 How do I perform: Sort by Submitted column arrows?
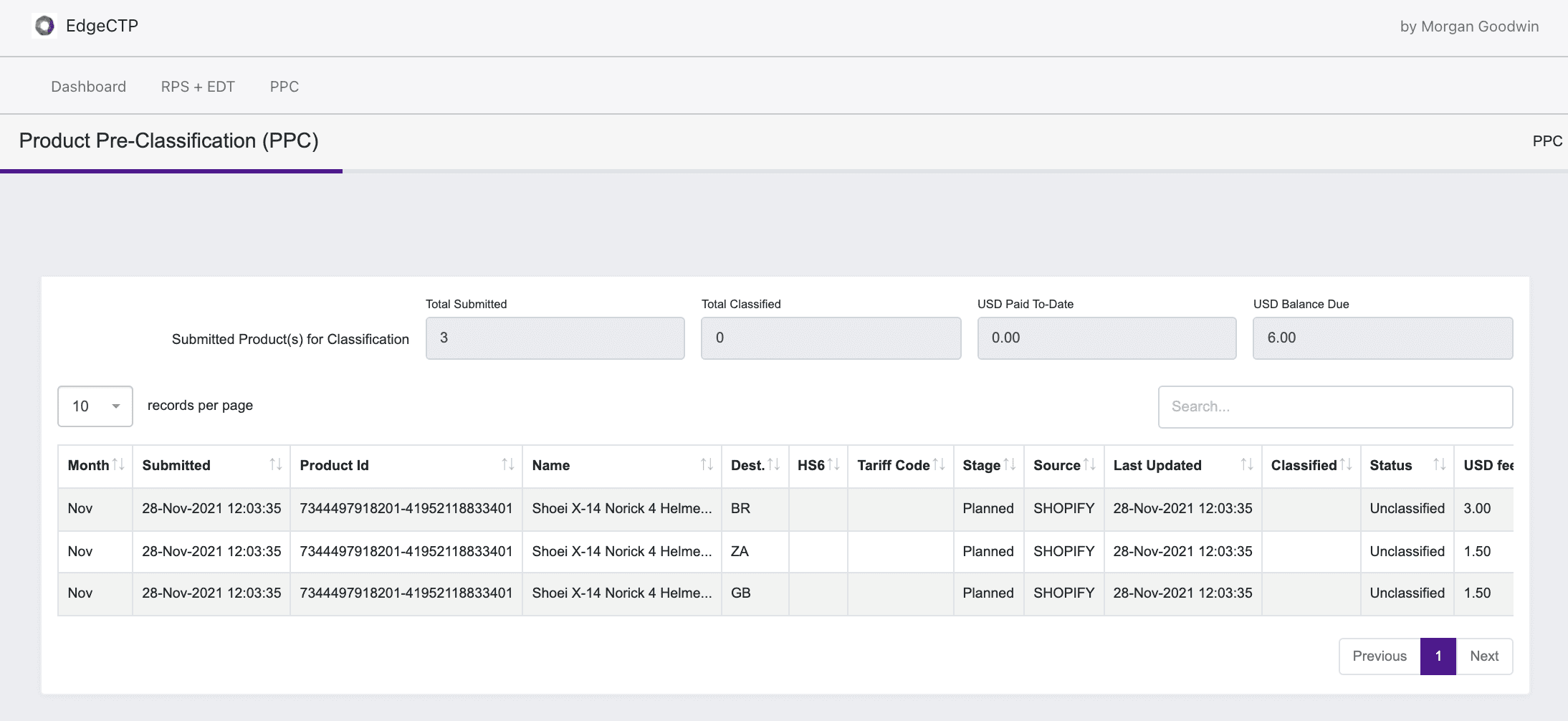click(x=275, y=464)
